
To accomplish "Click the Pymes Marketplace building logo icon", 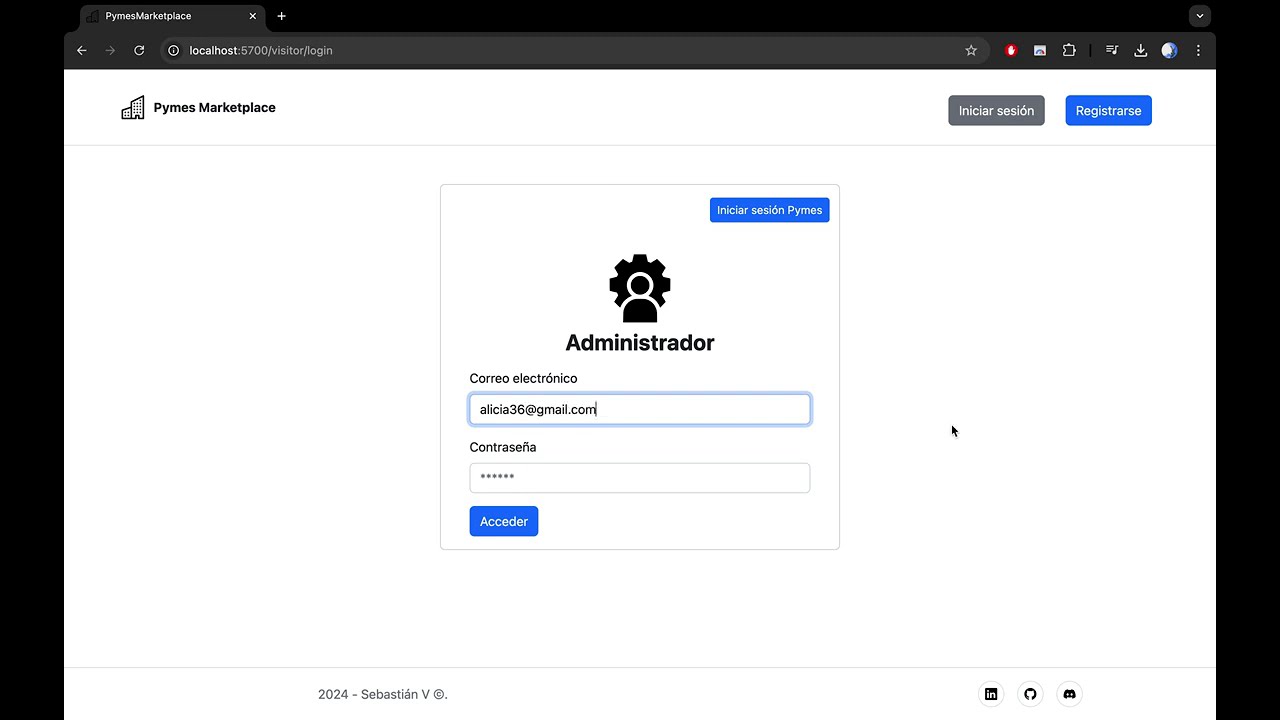I will pos(133,108).
